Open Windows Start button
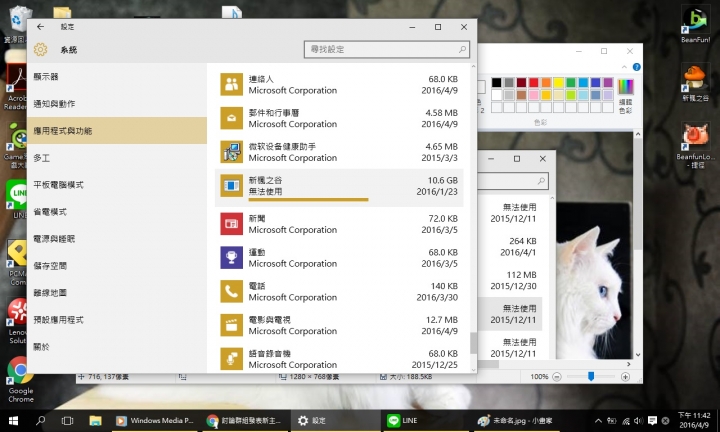Screen dimensions: 720x432 13,421
